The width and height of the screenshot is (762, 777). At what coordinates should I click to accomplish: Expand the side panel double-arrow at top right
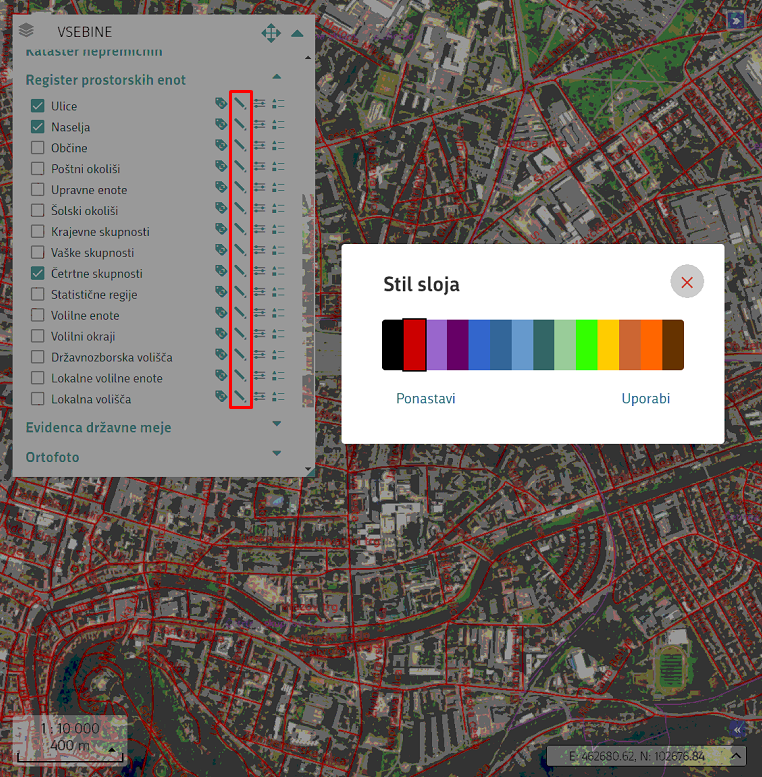[x=736, y=20]
